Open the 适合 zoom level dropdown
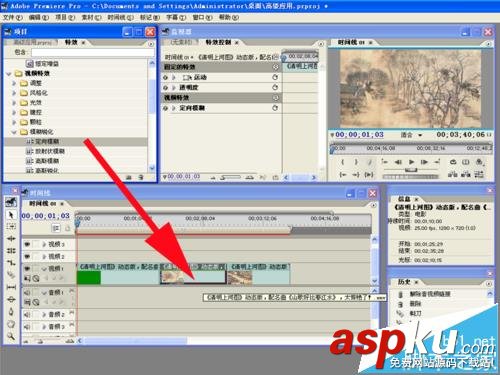 click(x=411, y=135)
